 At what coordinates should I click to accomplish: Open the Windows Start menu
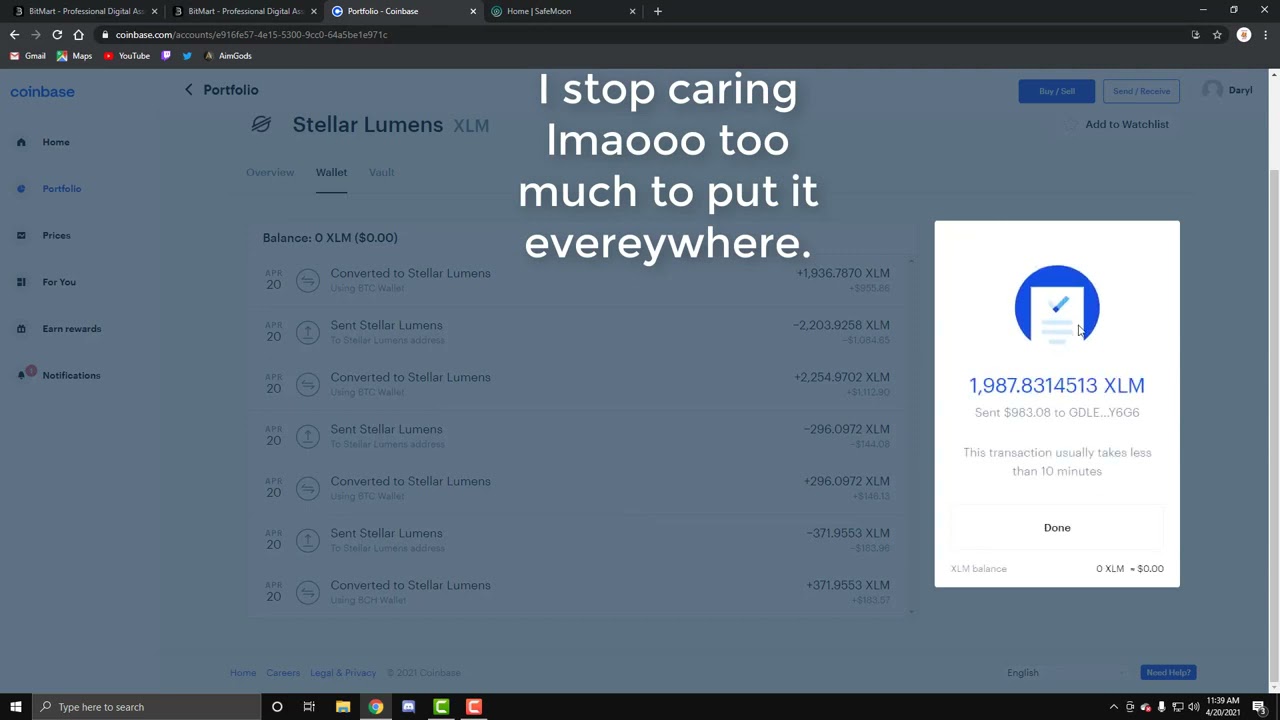tap(15, 707)
